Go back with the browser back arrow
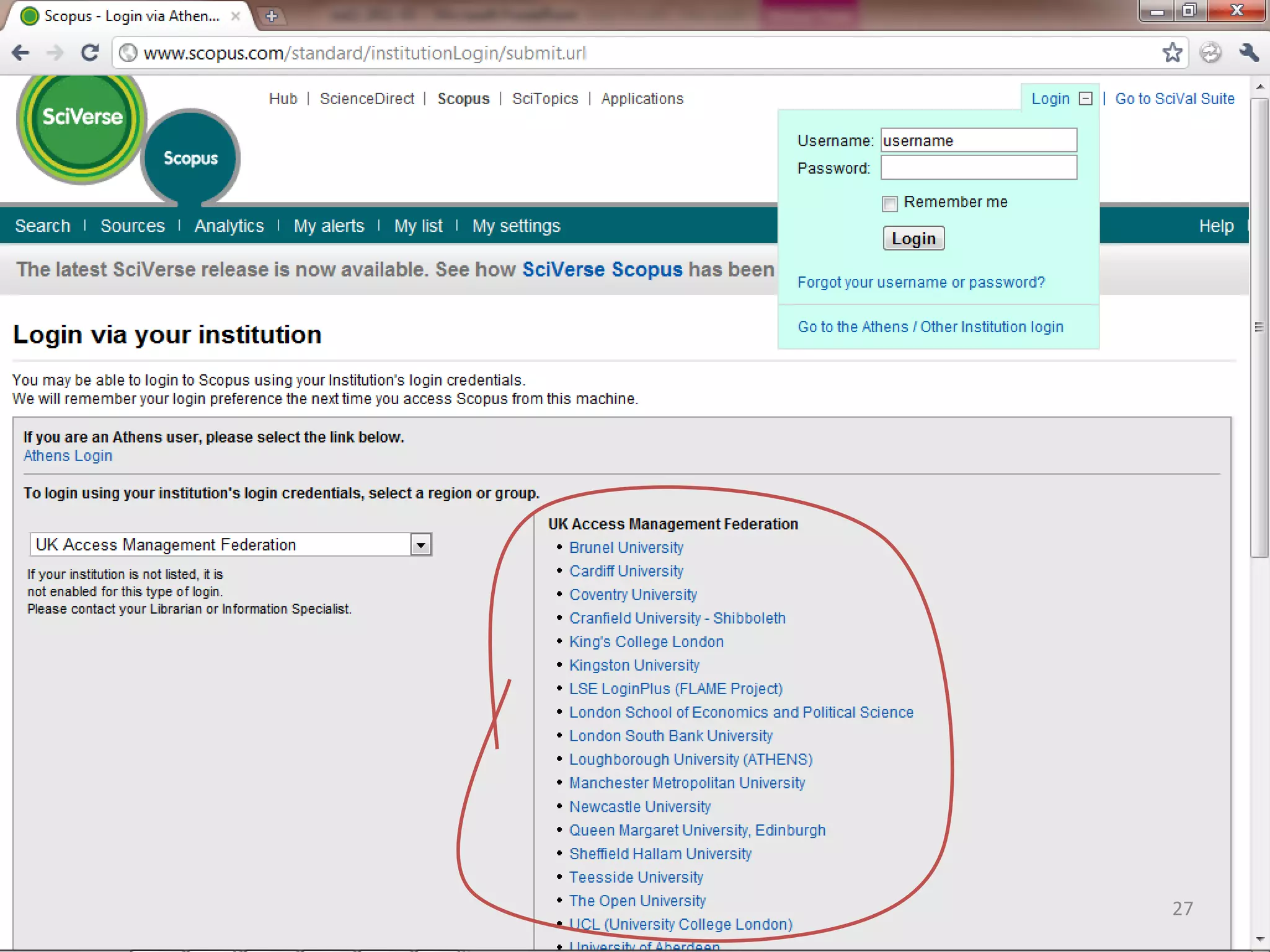This screenshot has width=1270, height=952. (20, 53)
